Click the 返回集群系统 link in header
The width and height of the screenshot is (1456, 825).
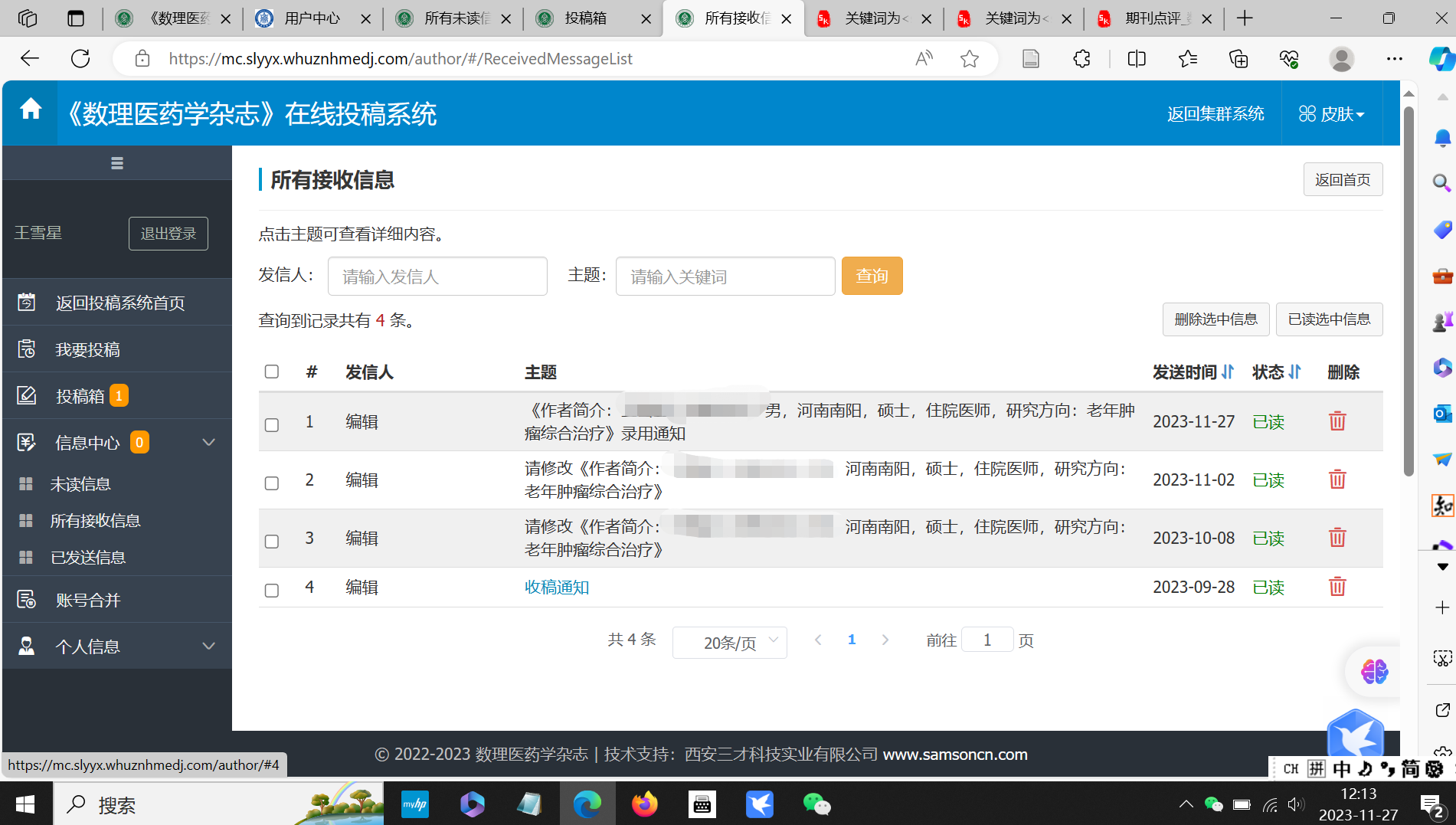point(1216,113)
